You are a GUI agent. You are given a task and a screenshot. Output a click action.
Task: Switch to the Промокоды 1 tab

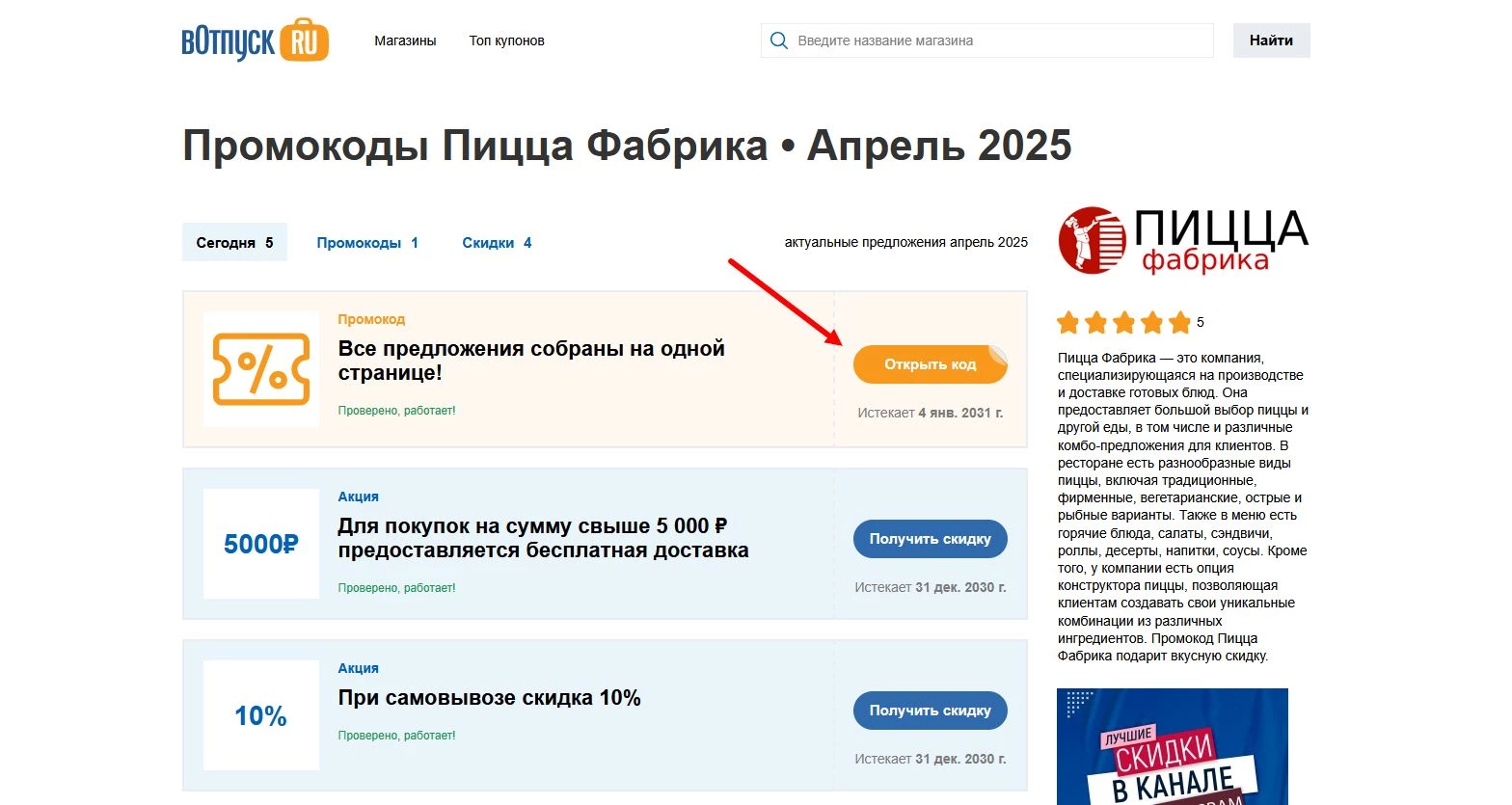pyautogui.click(x=367, y=243)
